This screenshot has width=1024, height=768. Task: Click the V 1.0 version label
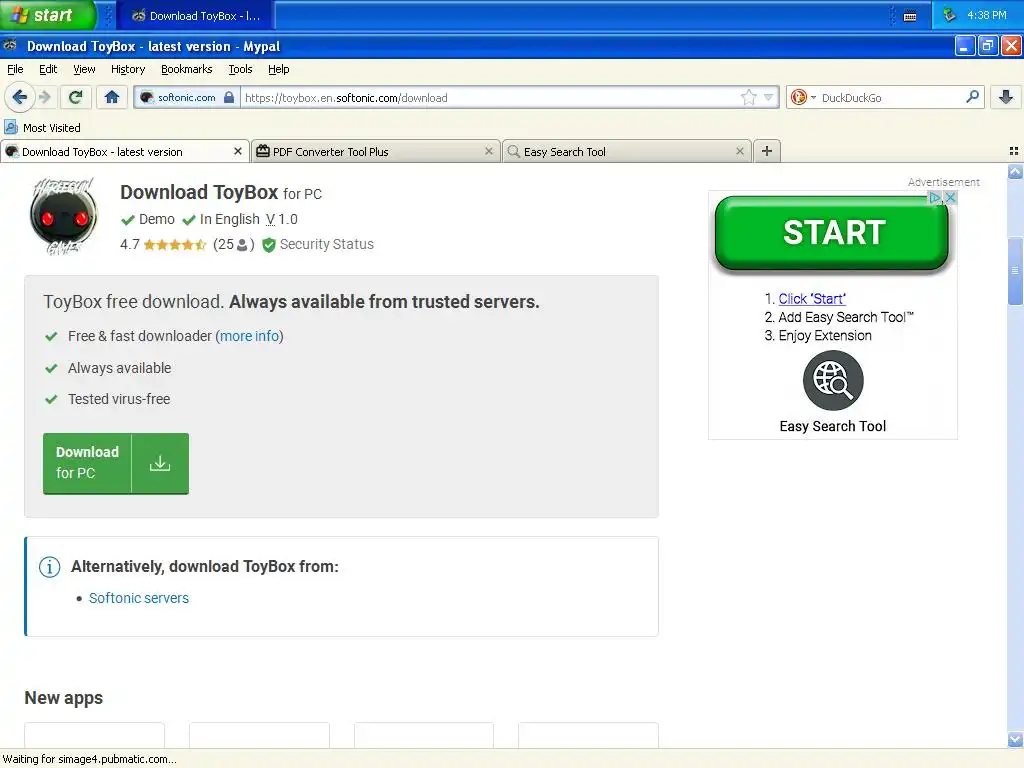pos(281,219)
